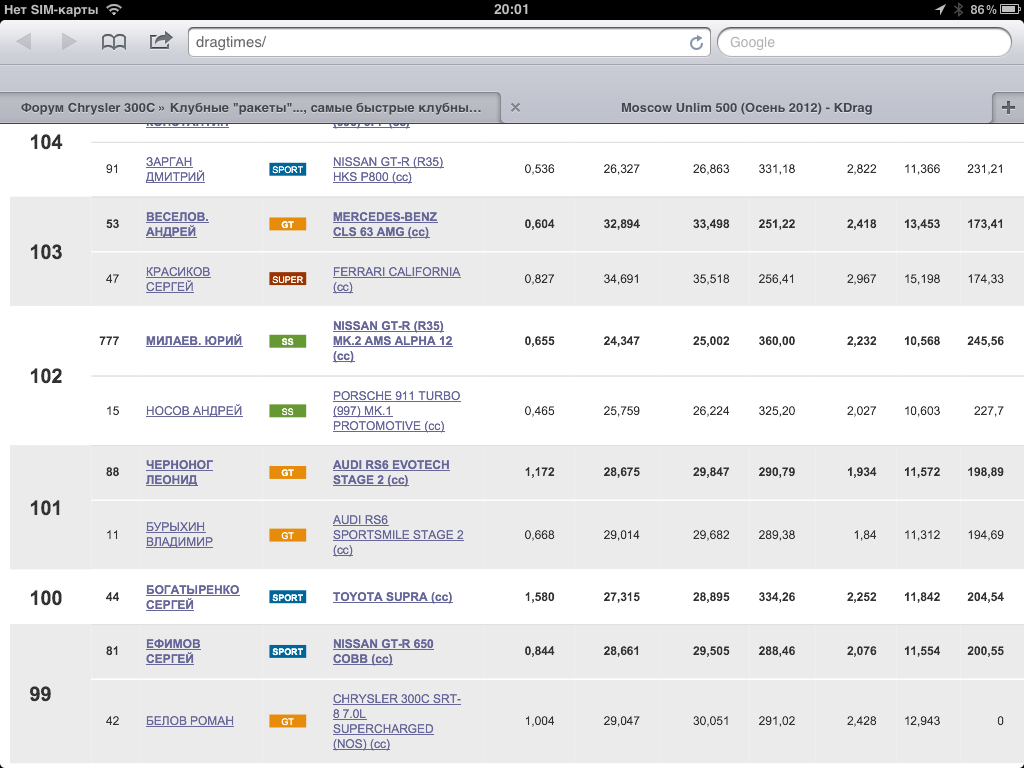Click the battery icon in status bar
Image resolution: width=1024 pixels, height=768 pixels.
[x=1010, y=9]
